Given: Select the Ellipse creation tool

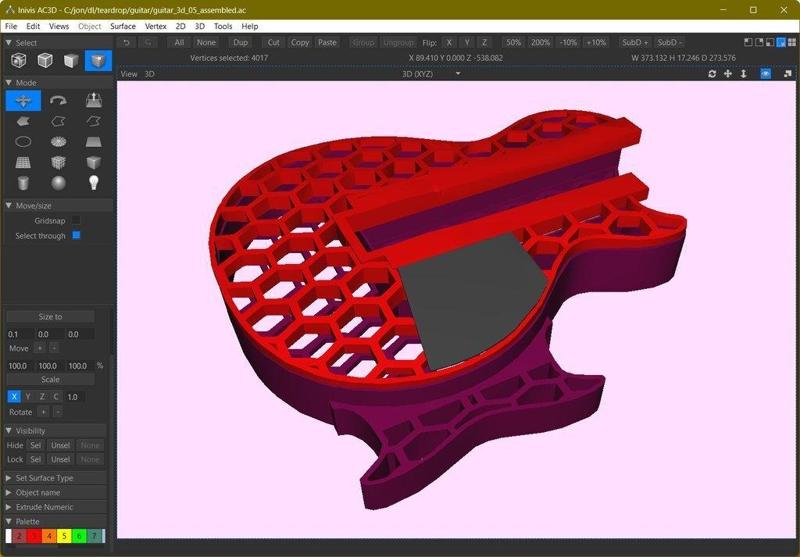Looking at the screenshot, I should (23, 142).
